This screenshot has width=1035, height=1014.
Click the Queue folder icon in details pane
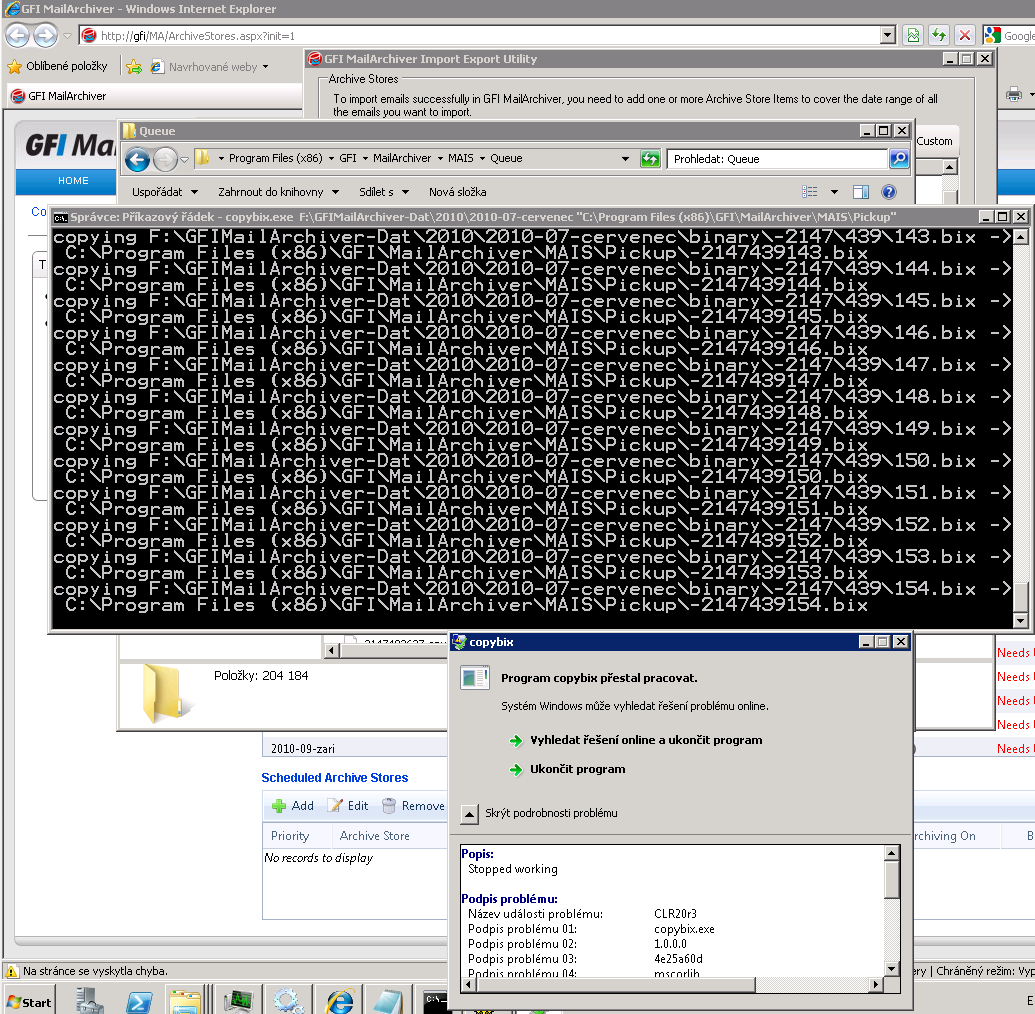(165, 693)
